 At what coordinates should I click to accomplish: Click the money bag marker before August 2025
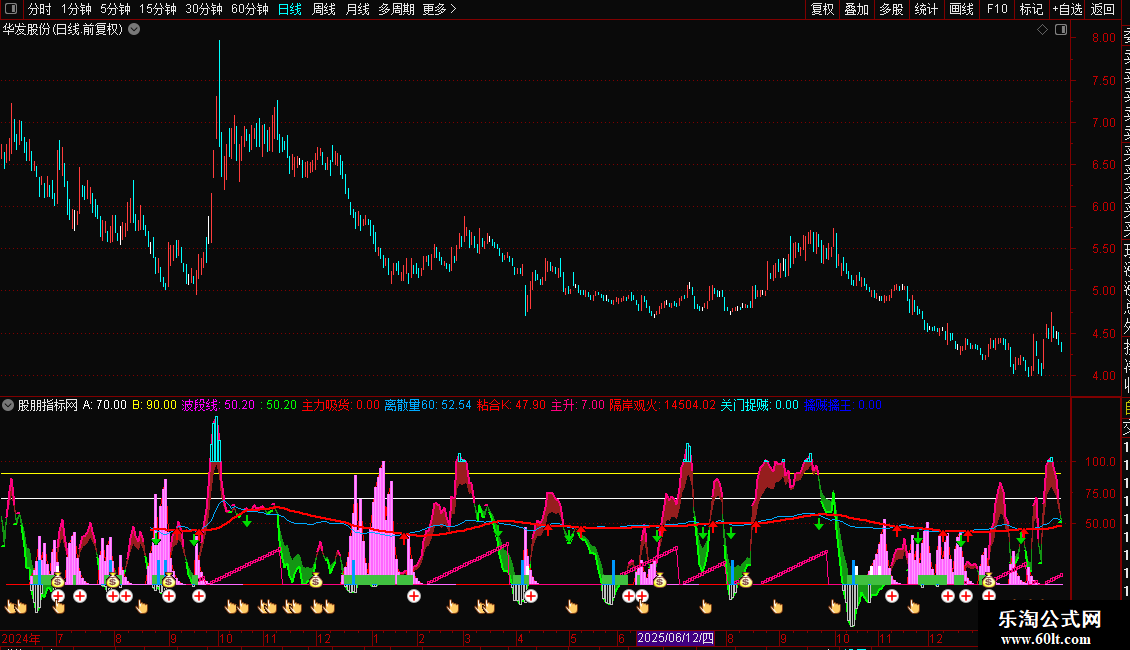coord(746,579)
